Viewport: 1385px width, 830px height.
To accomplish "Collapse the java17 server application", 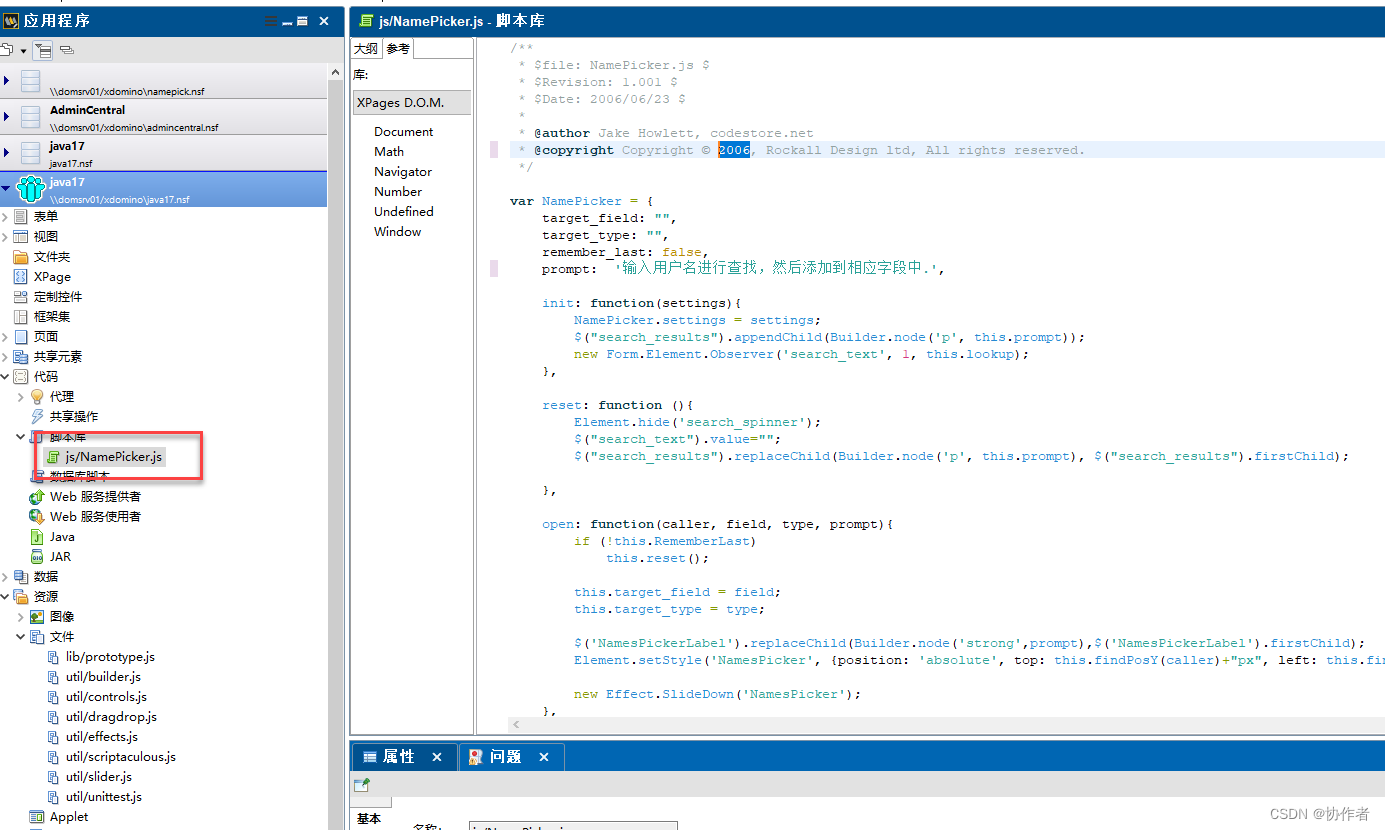I will (x=6, y=188).
